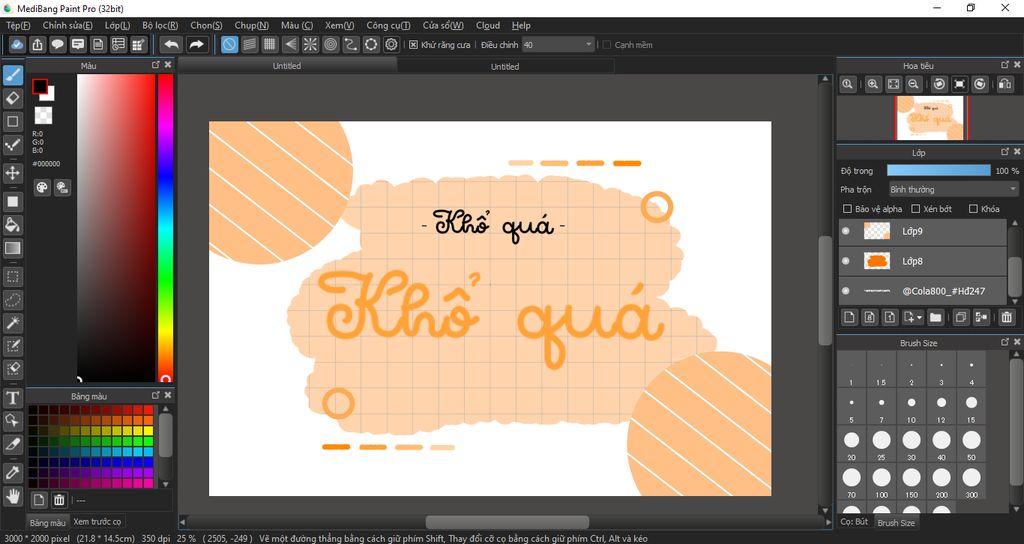Open the Help menu
The width and height of the screenshot is (1024, 544).
[x=521, y=25]
